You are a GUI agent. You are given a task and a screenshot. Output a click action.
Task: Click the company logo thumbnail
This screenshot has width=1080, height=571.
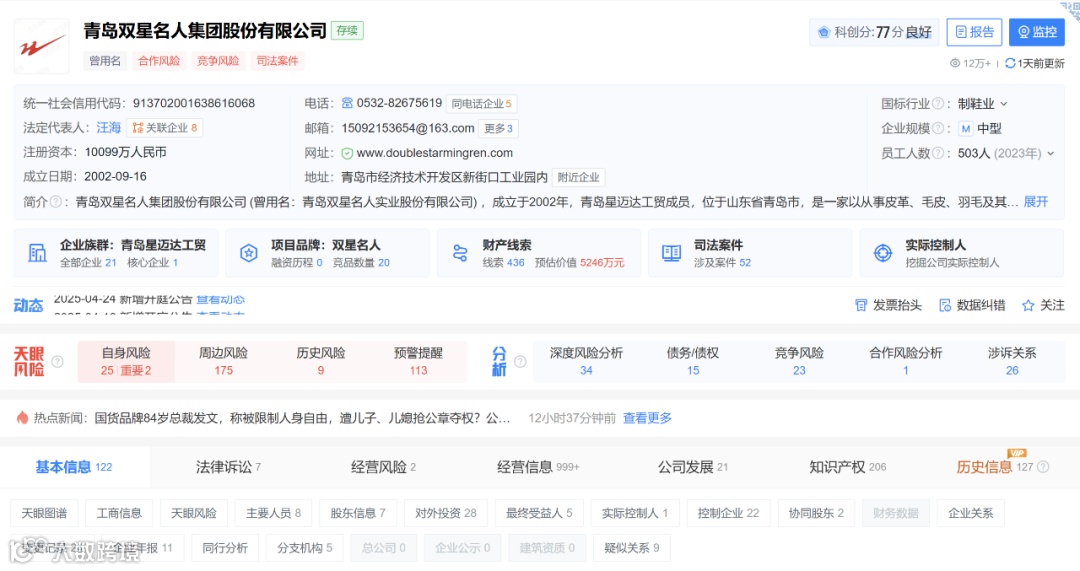[x=41, y=46]
